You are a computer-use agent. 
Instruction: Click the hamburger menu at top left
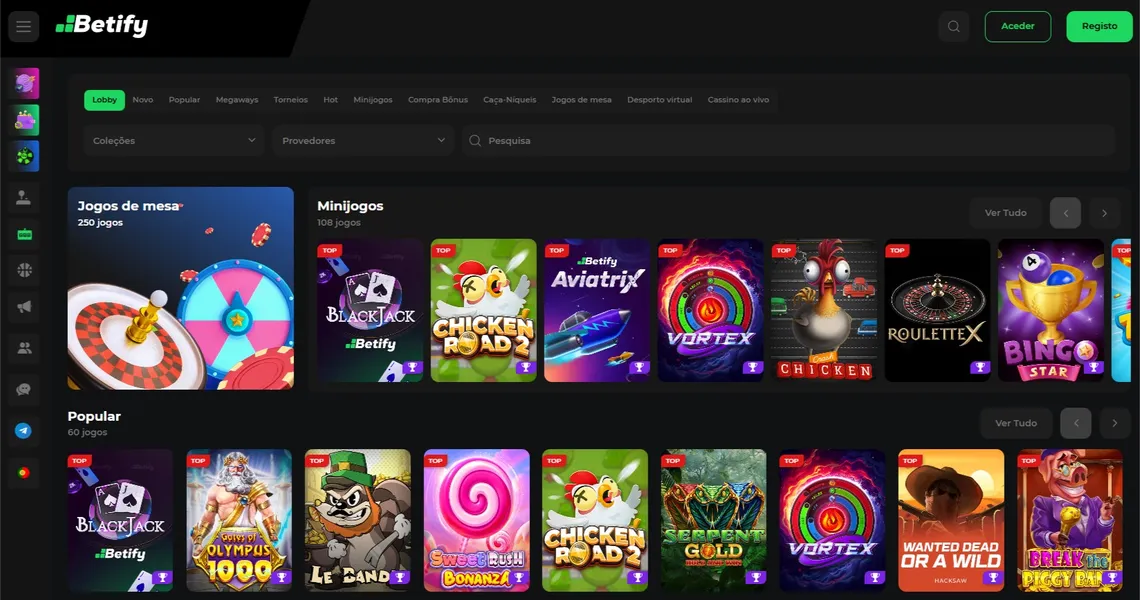[x=23, y=26]
